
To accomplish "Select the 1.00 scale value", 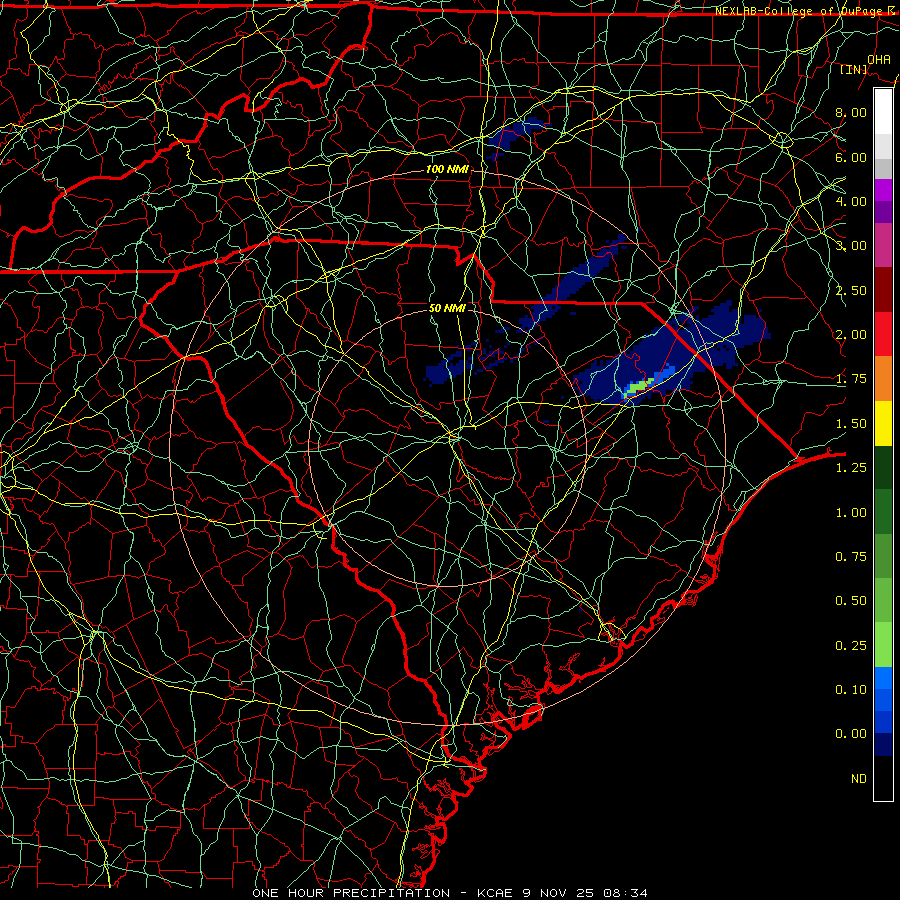I will coord(851,513).
